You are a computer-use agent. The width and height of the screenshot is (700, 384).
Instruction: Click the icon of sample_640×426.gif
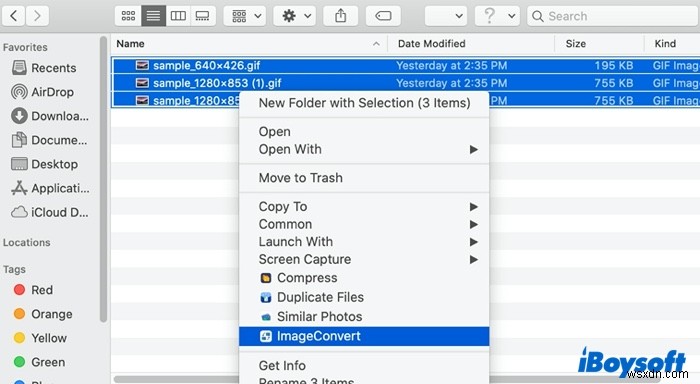point(142,66)
